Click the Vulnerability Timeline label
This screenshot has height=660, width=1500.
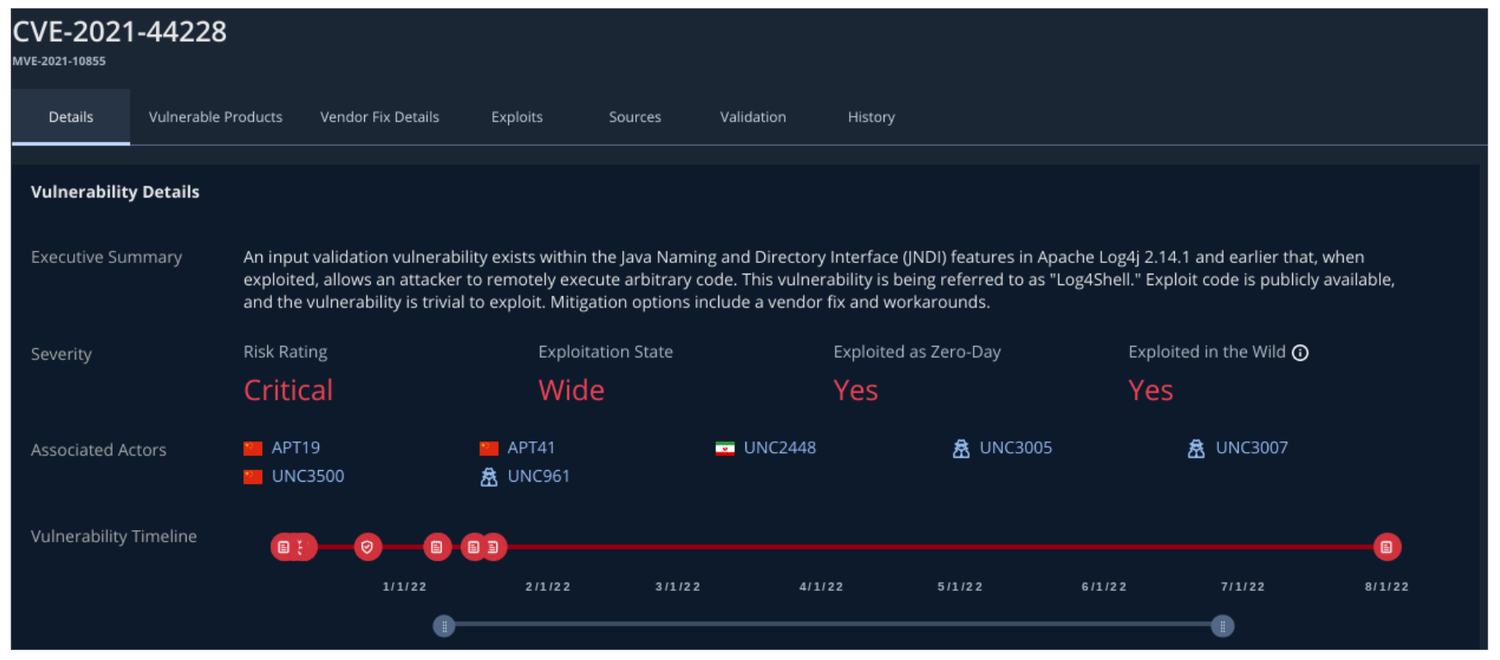[x=114, y=536]
